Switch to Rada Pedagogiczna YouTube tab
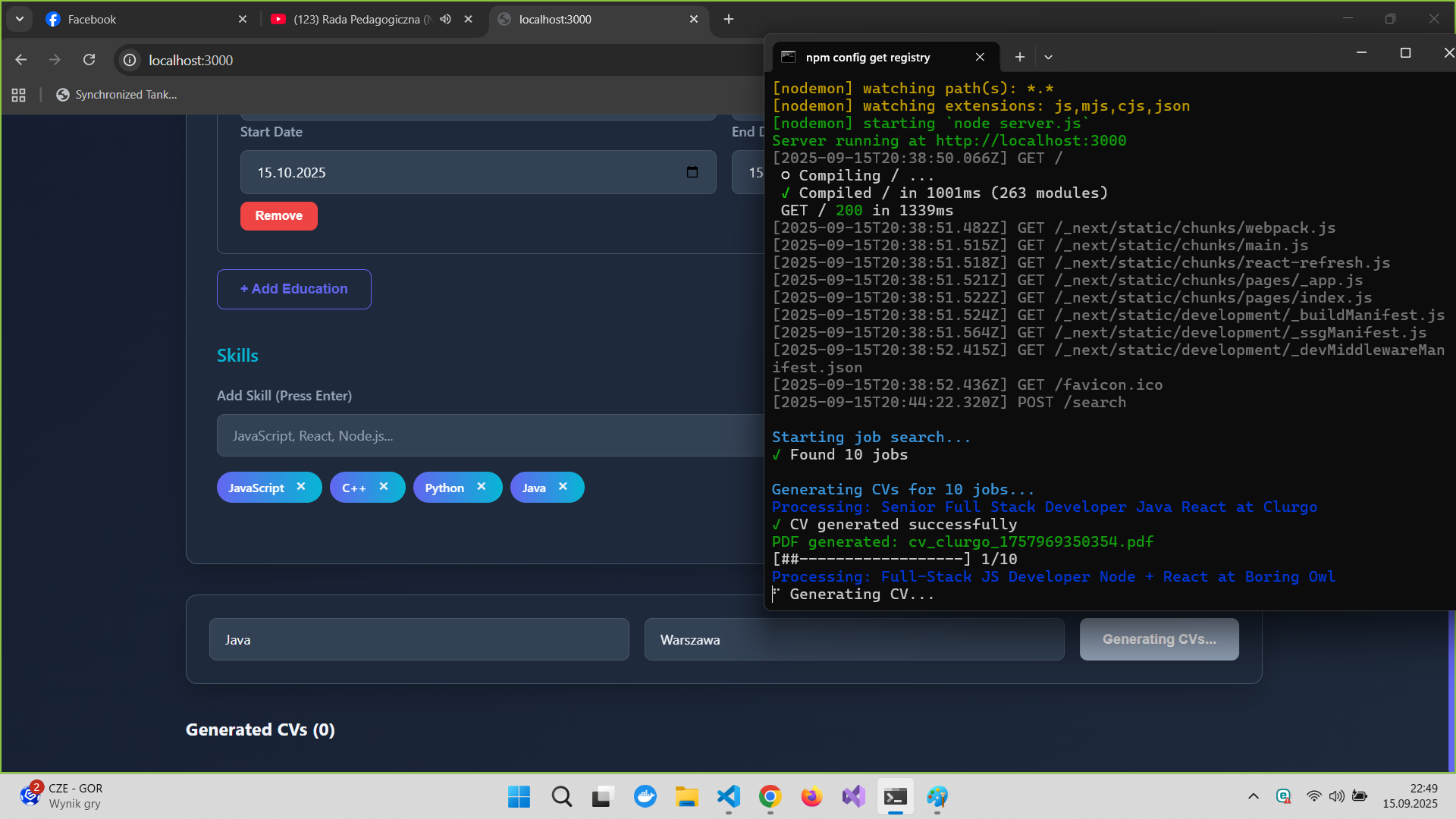 356,19
